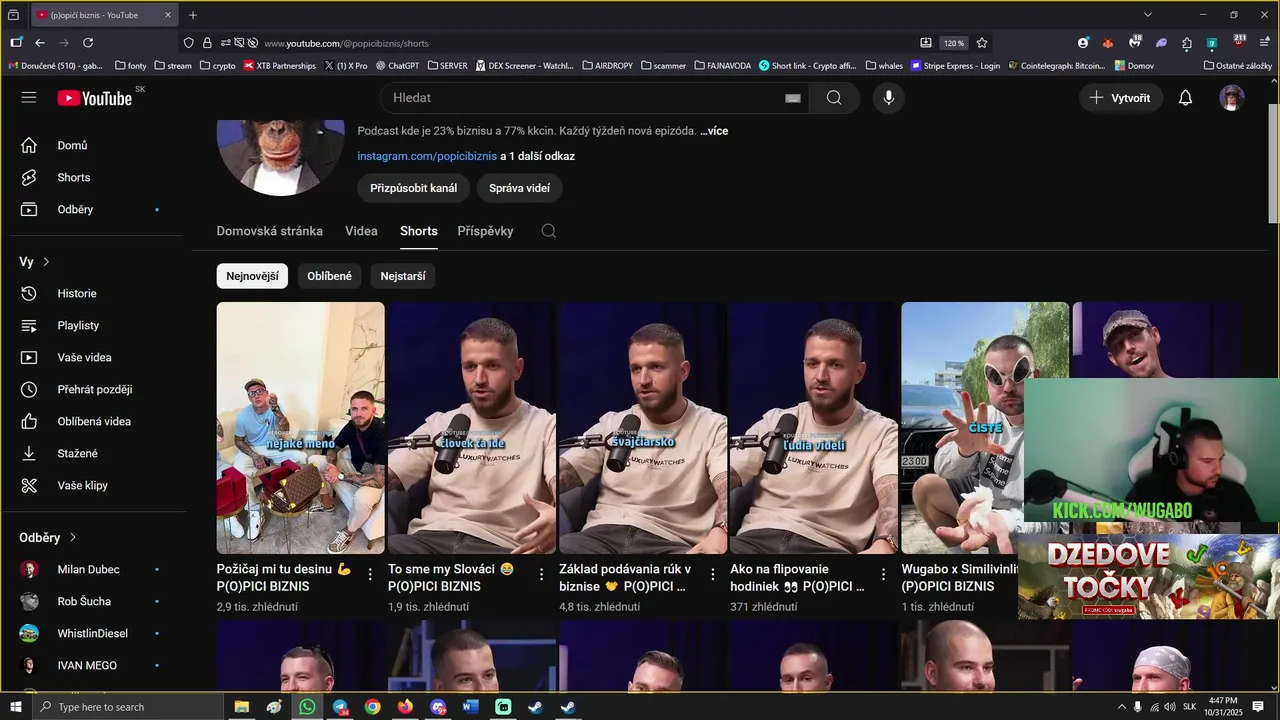Select the Nejnovější filter chip

click(252, 276)
